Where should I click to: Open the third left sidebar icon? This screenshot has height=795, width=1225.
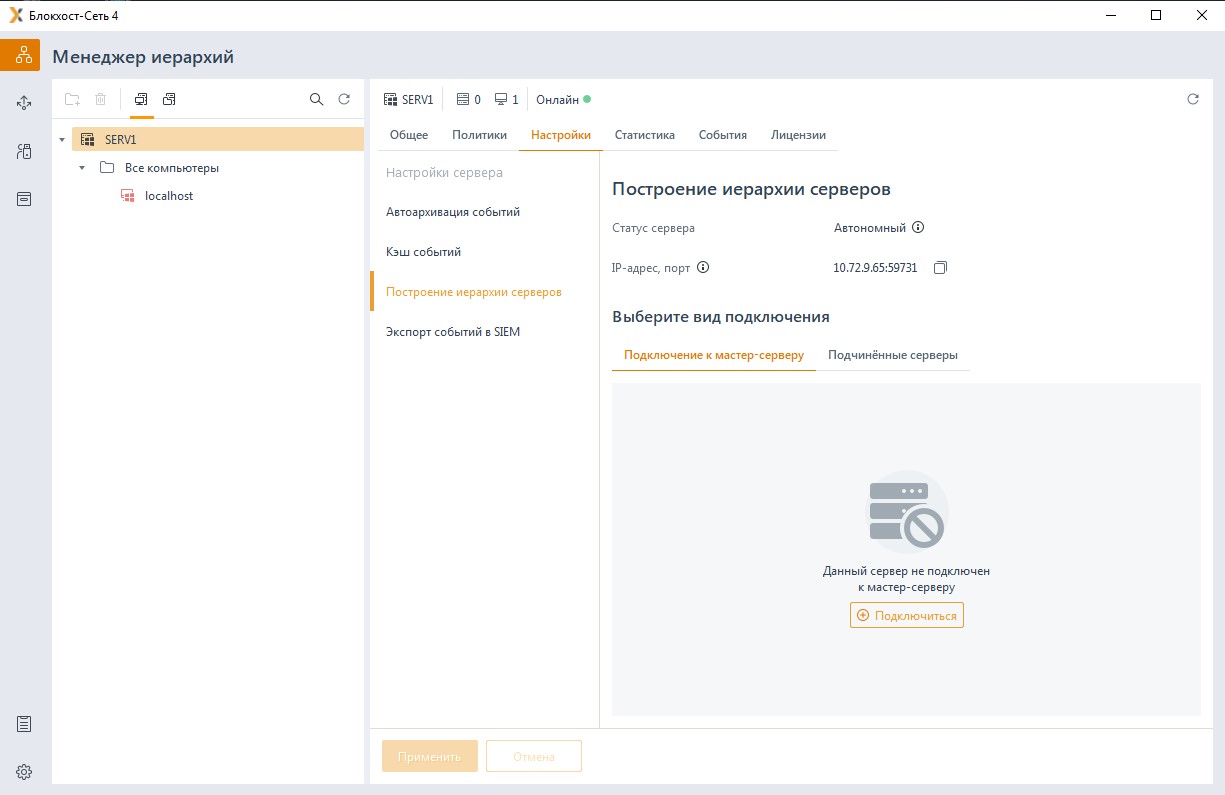pyautogui.click(x=24, y=151)
